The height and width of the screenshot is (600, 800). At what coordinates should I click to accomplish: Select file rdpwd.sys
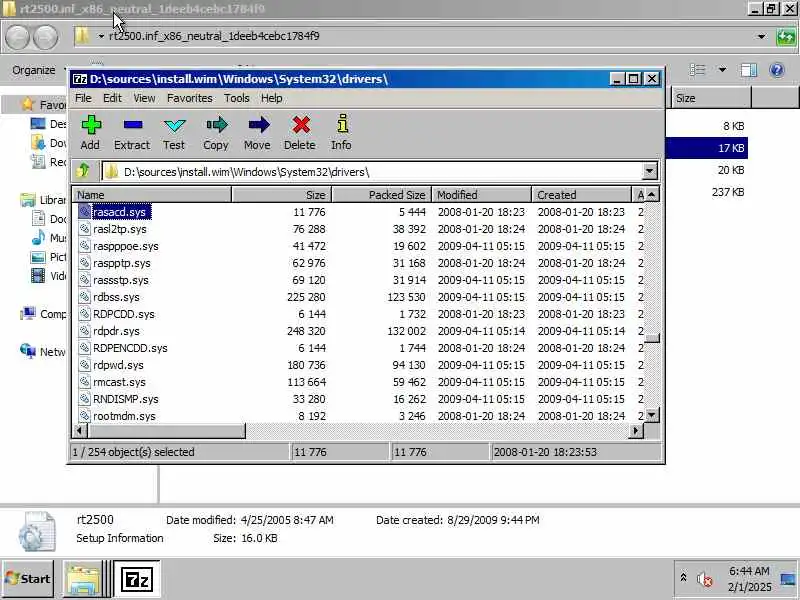coord(118,365)
